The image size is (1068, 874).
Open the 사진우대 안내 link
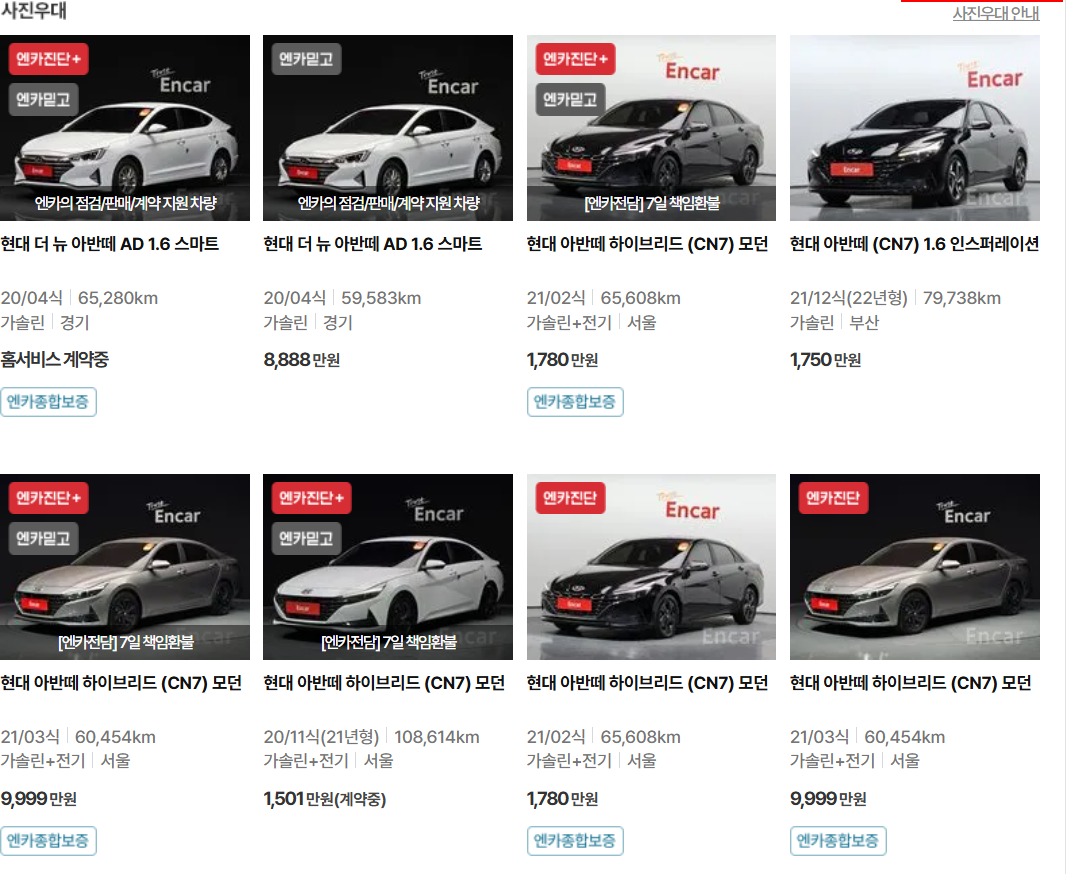click(x=995, y=13)
